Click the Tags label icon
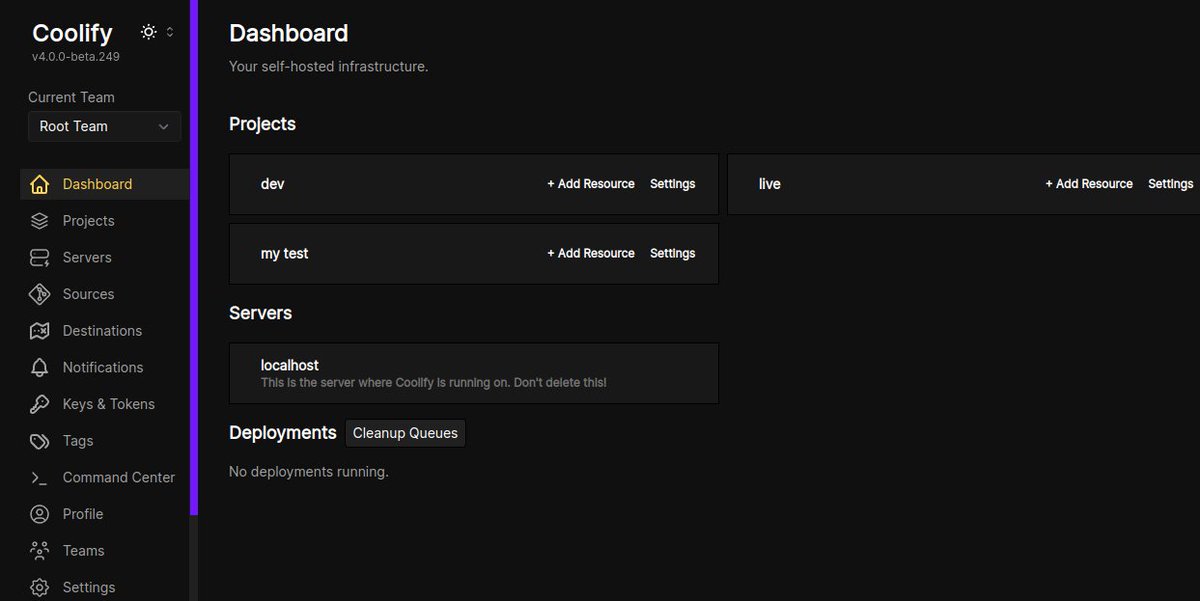 point(39,441)
